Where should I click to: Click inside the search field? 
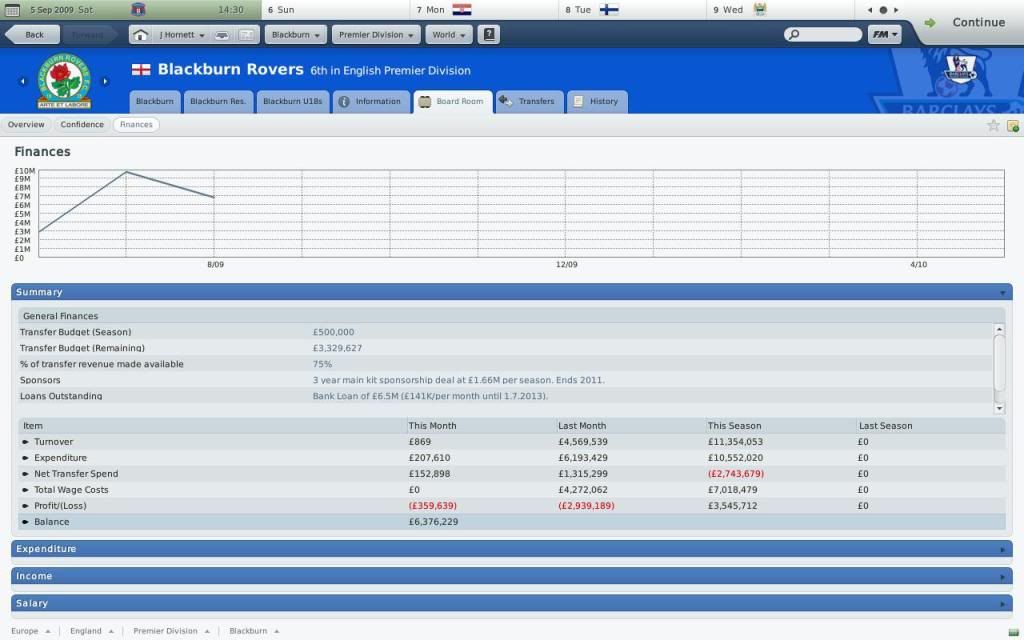coord(823,35)
